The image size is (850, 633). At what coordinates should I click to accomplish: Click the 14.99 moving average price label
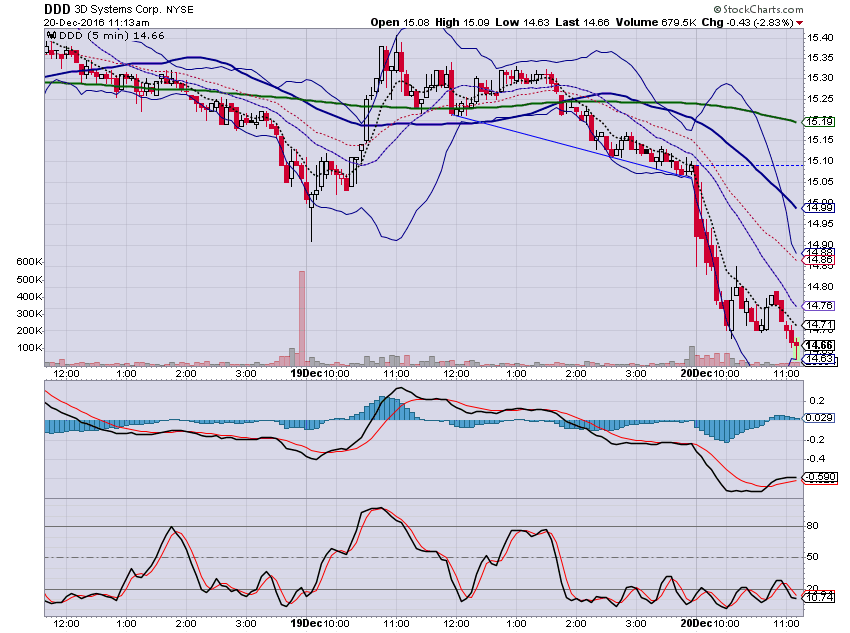pos(819,208)
